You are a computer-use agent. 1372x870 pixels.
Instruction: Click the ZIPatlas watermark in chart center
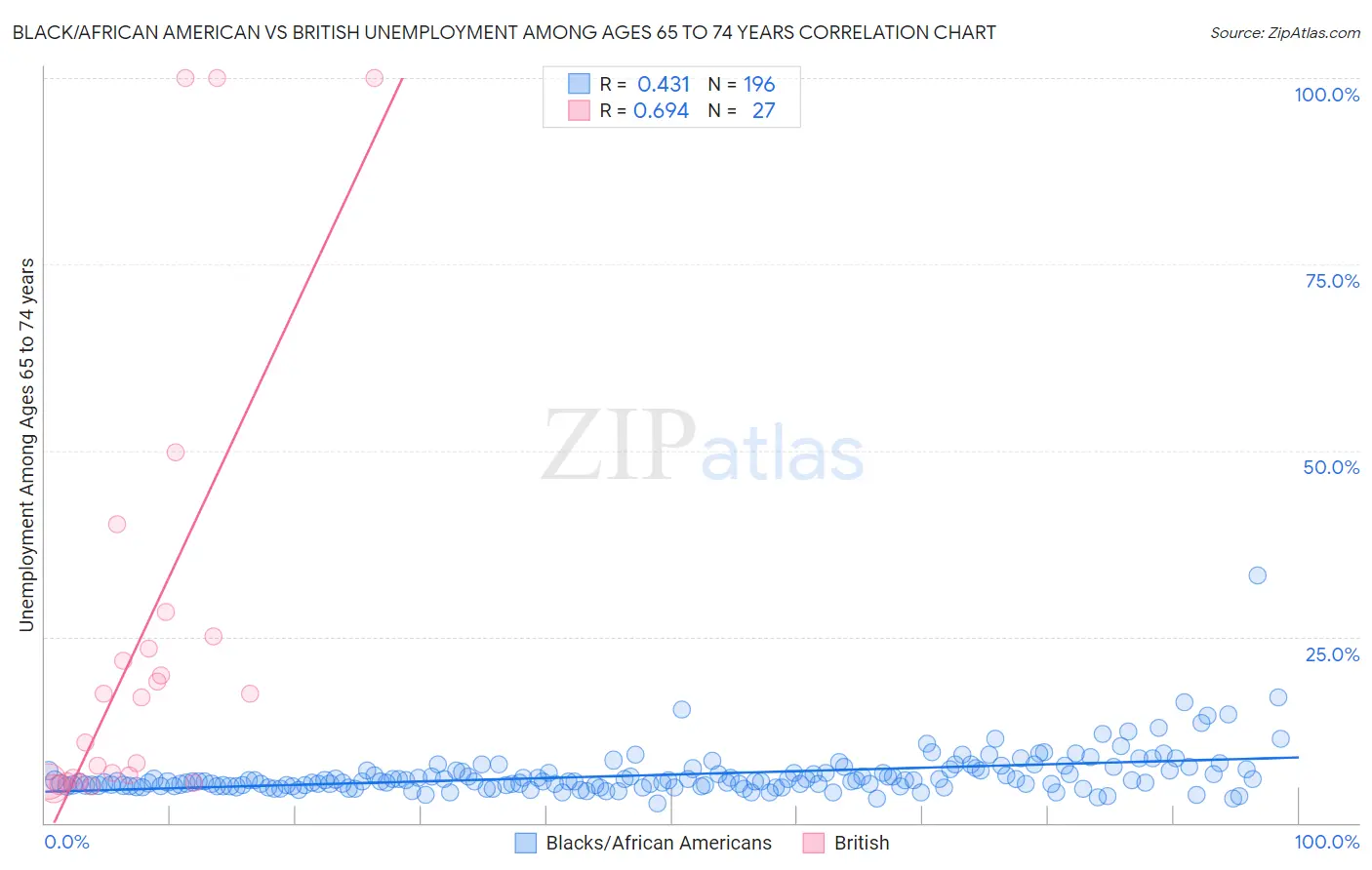click(x=703, y=447)
